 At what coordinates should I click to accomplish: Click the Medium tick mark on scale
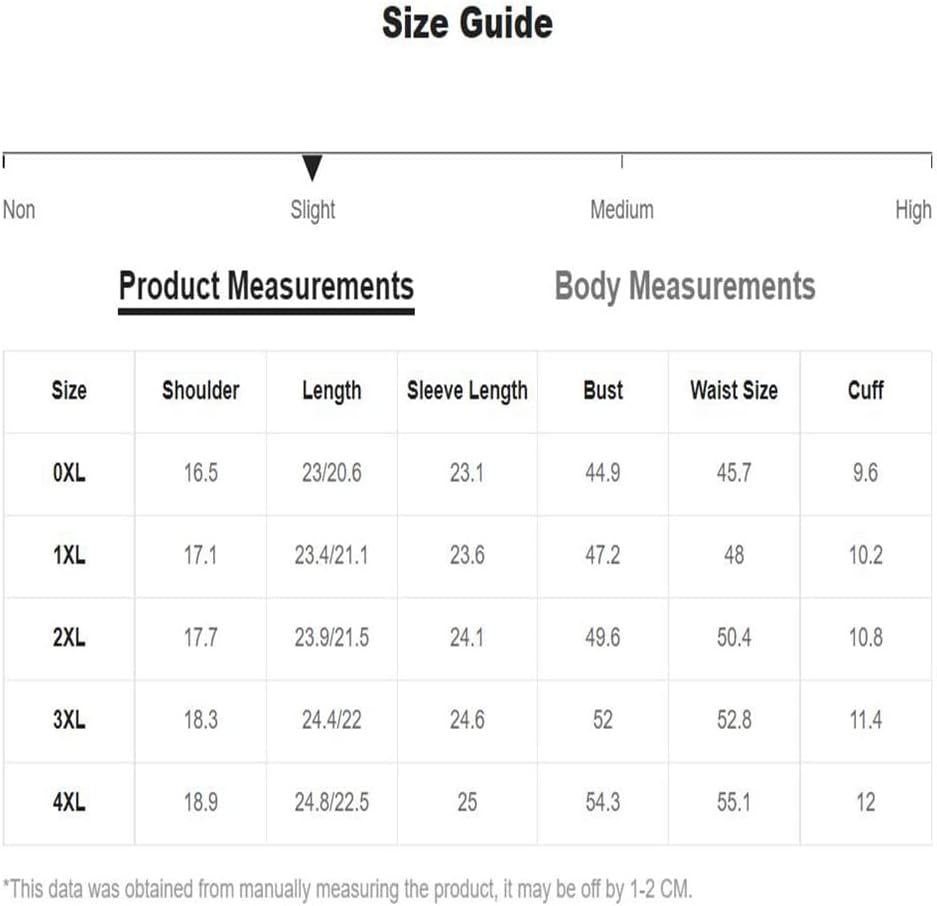click(622, 161)
